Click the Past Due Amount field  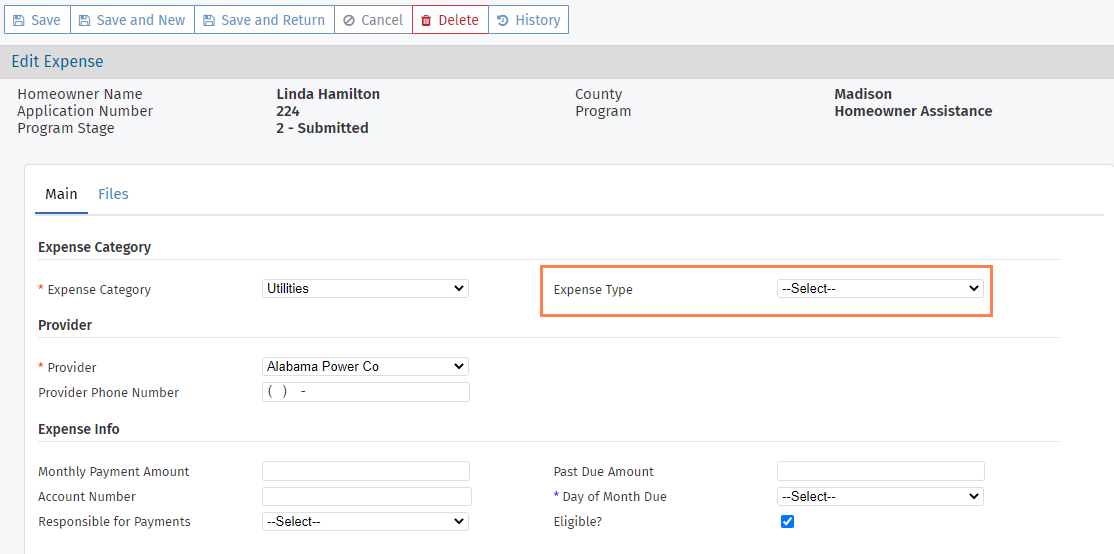click(x=880, y=471)
